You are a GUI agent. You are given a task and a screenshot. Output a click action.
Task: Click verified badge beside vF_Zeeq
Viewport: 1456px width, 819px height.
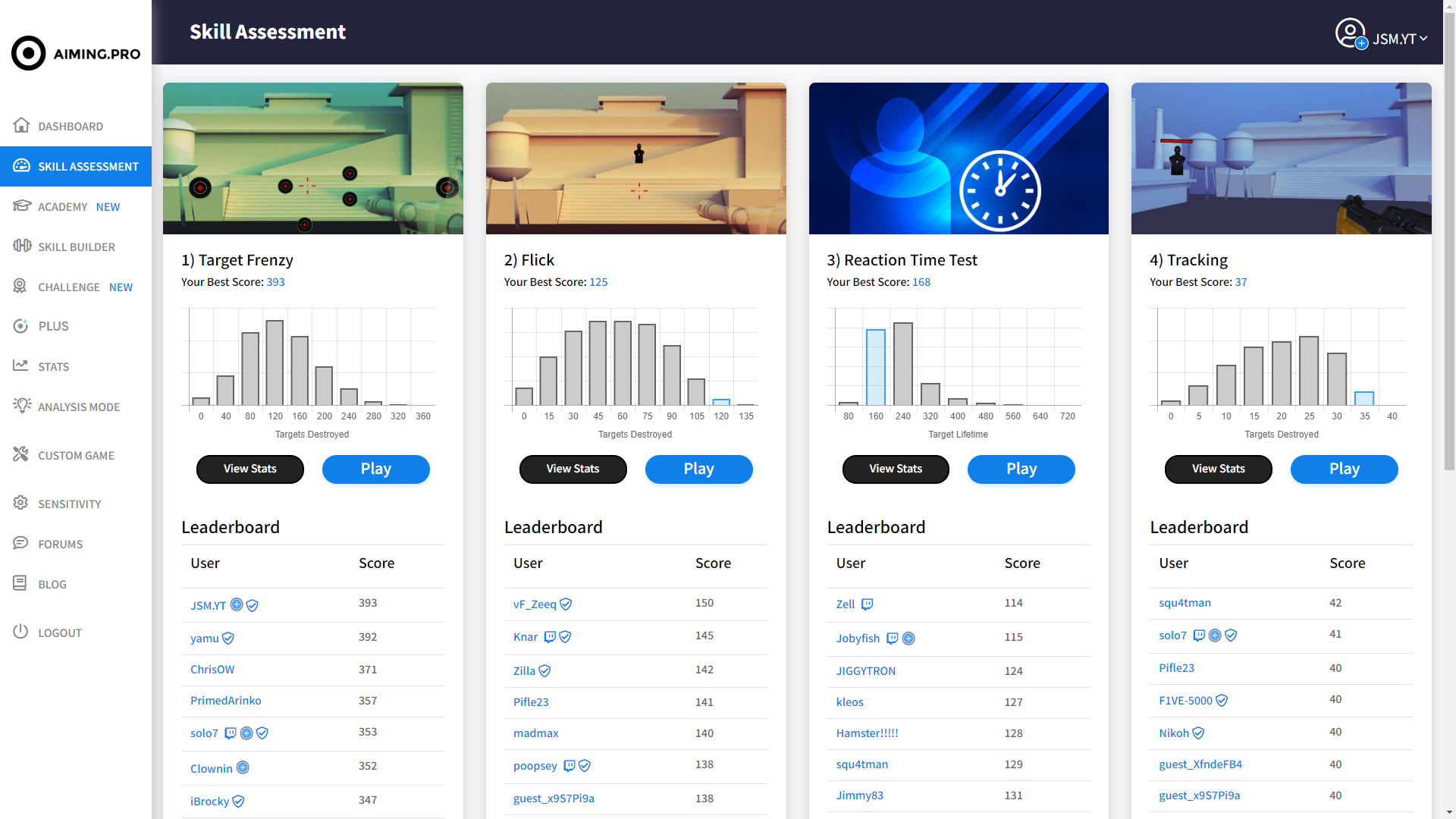click(566, 604)
